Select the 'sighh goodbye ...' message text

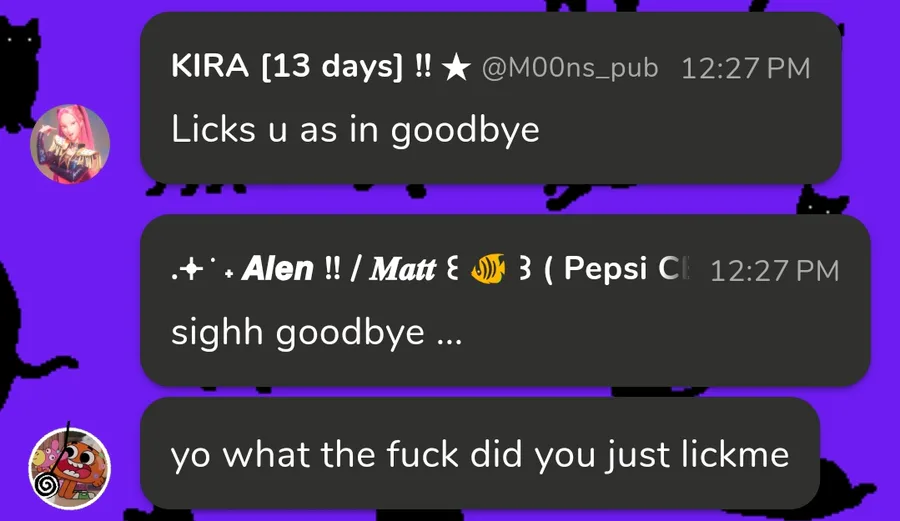click(316, 333)
